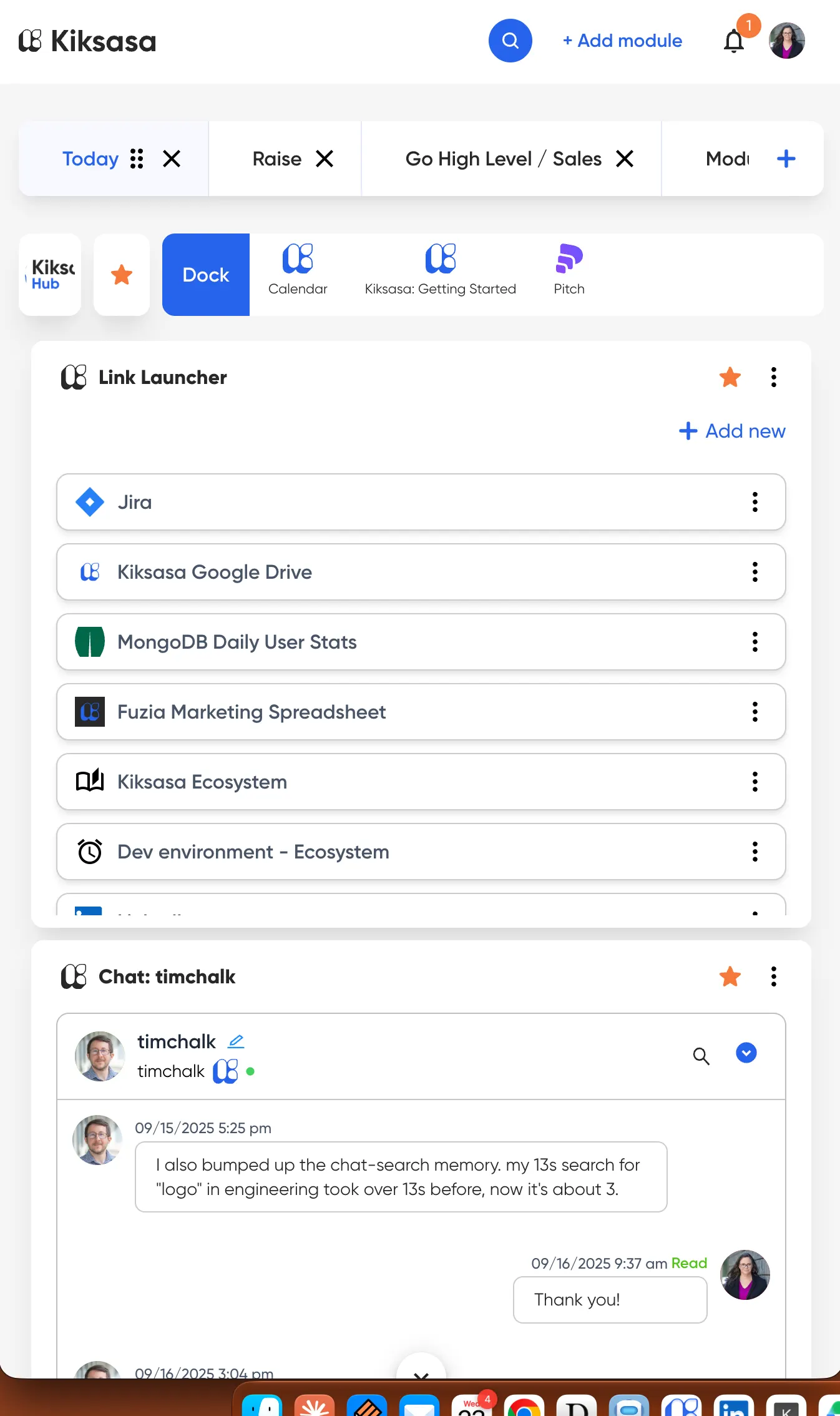Open Fuzia Marketing Spreadsheet link
Image resolution: width=840 pixels, height=1416 pixels.
[x=421, y=712]
